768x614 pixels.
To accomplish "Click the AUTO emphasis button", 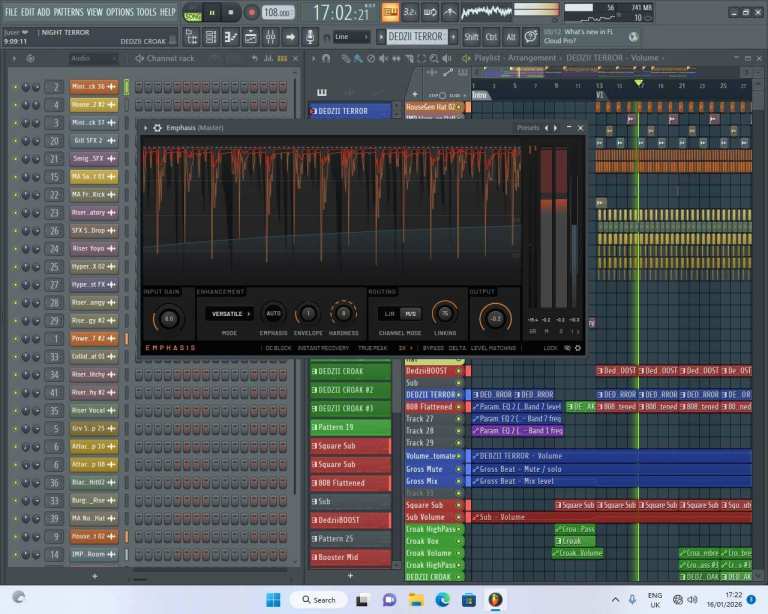I will (273, 314).
